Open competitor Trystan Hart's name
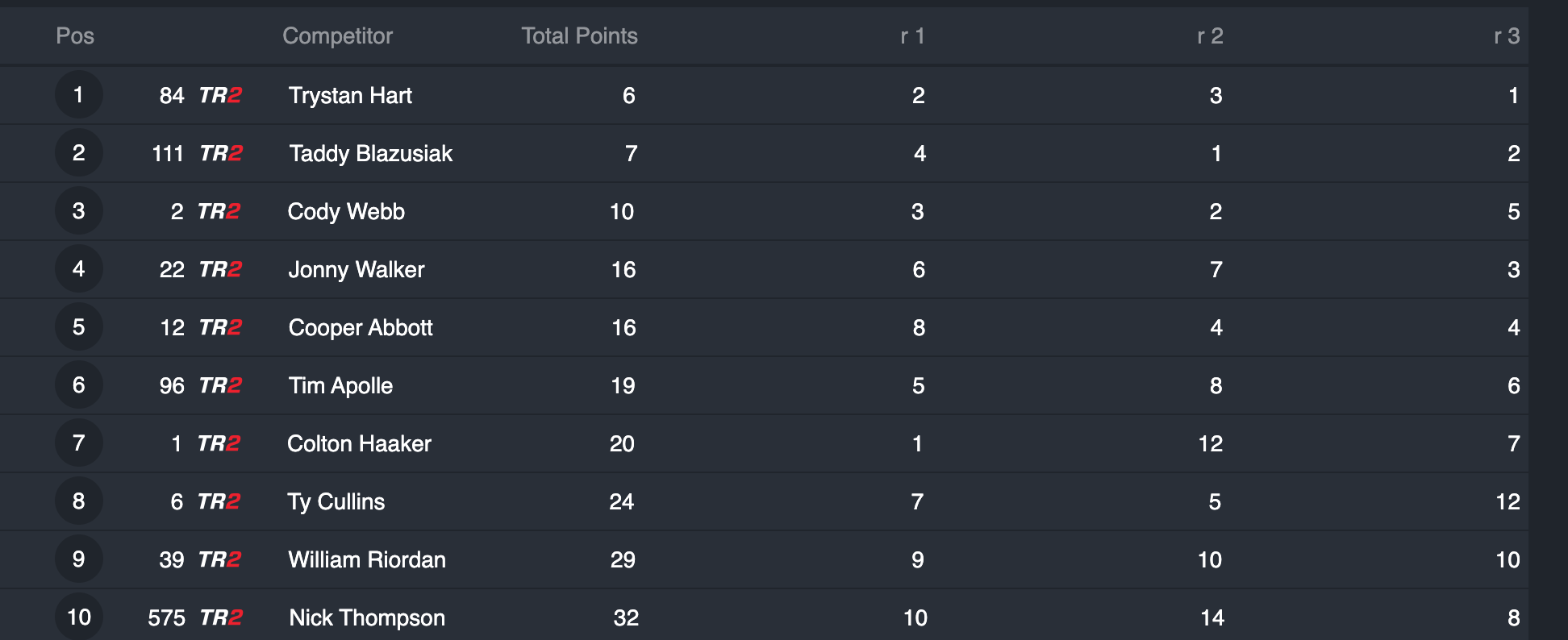Screen dimensions: 1568x640 [350, 96]
